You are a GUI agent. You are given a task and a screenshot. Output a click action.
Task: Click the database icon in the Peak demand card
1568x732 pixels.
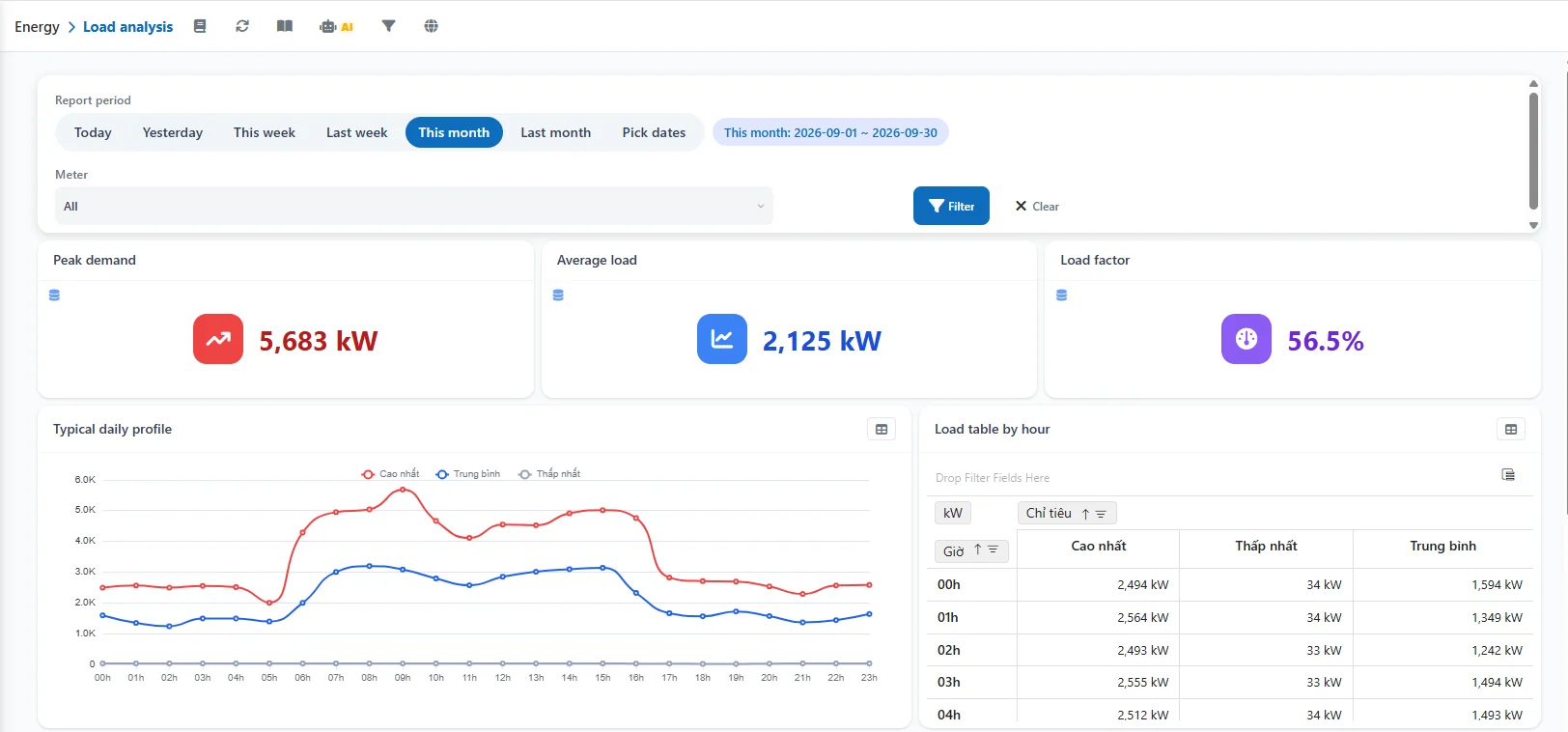tap(54, 296)
